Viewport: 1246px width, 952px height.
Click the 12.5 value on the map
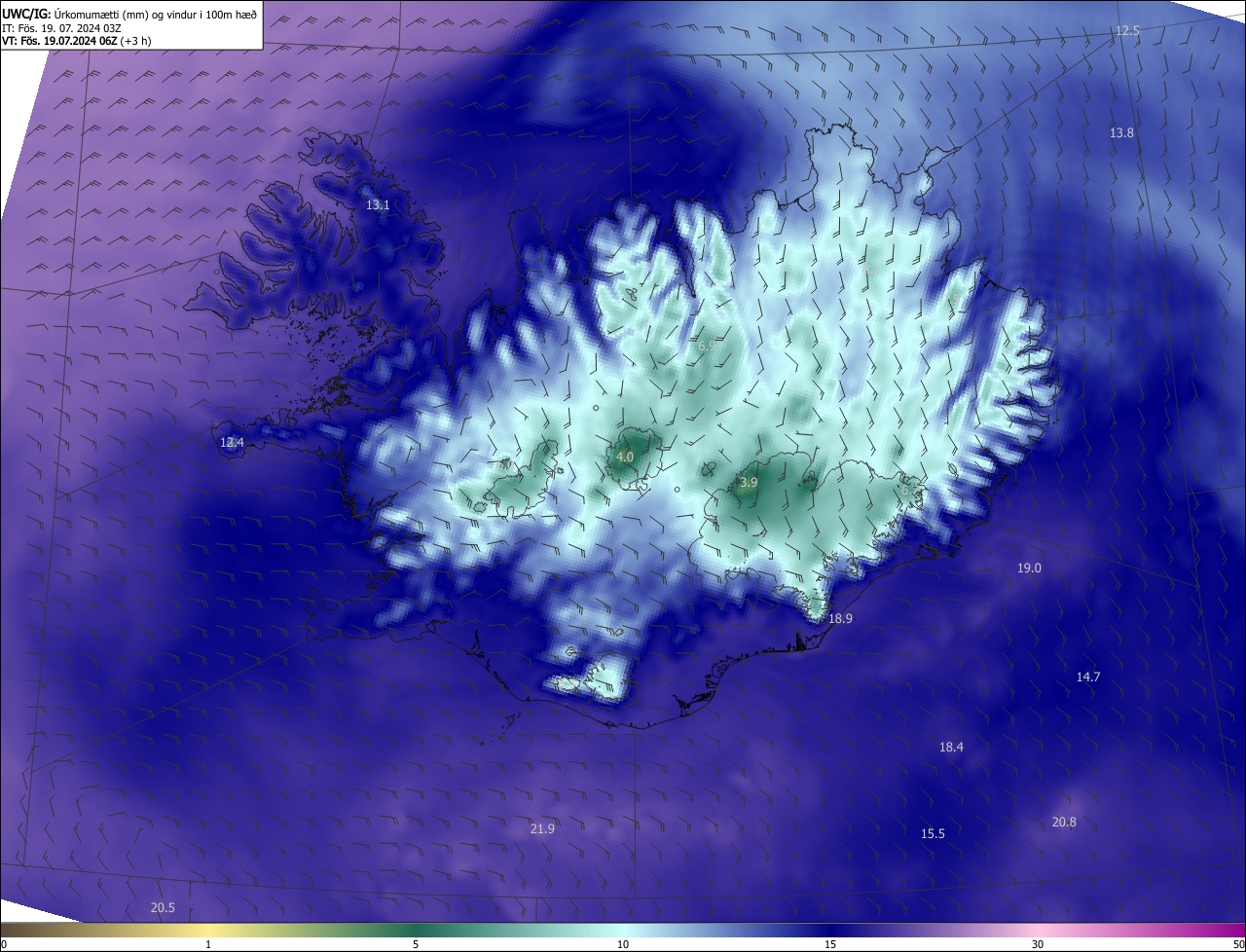(1127, 31)
